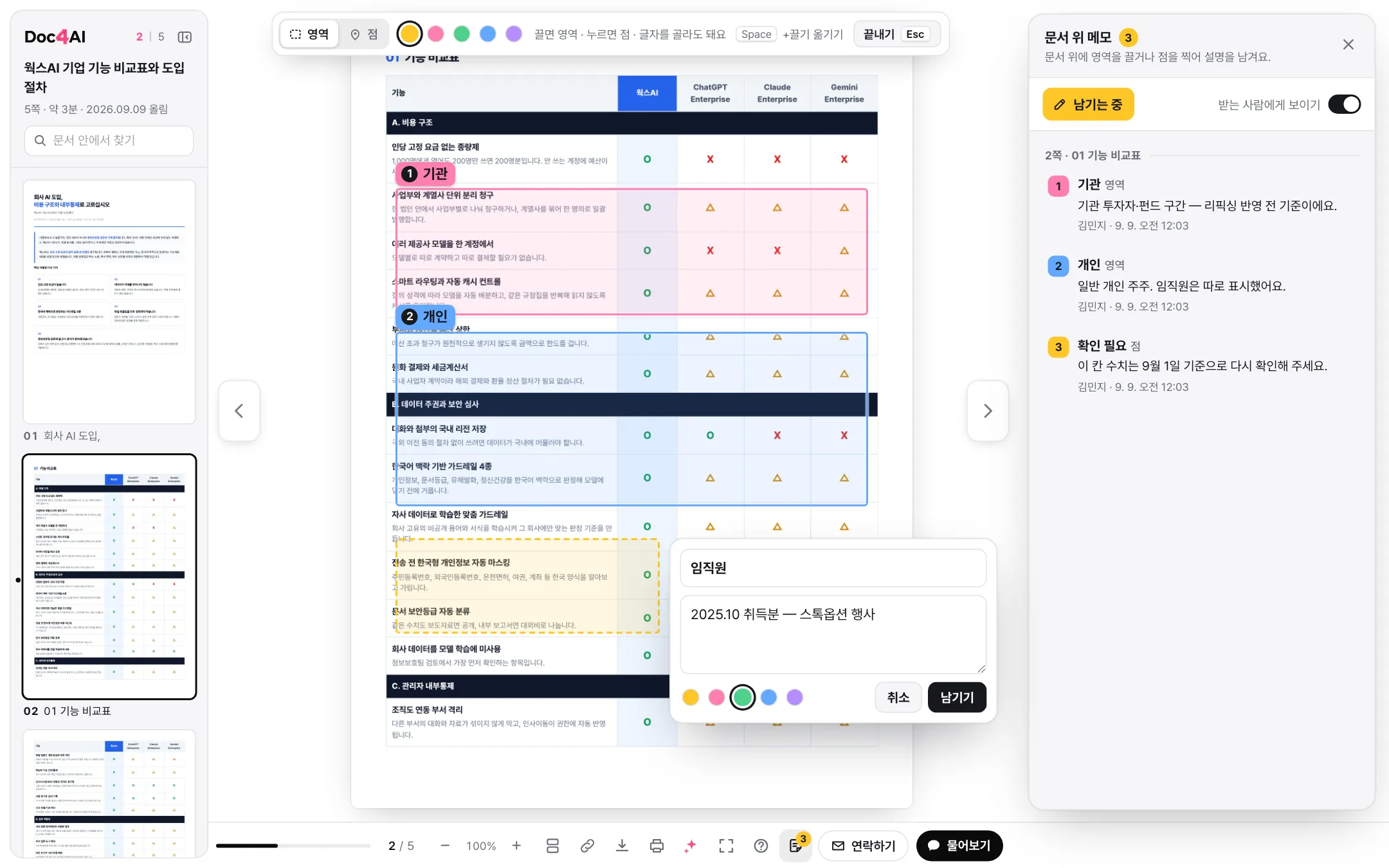
Task: Choose green swatch in the memo popup
Action: pos(743,697)
